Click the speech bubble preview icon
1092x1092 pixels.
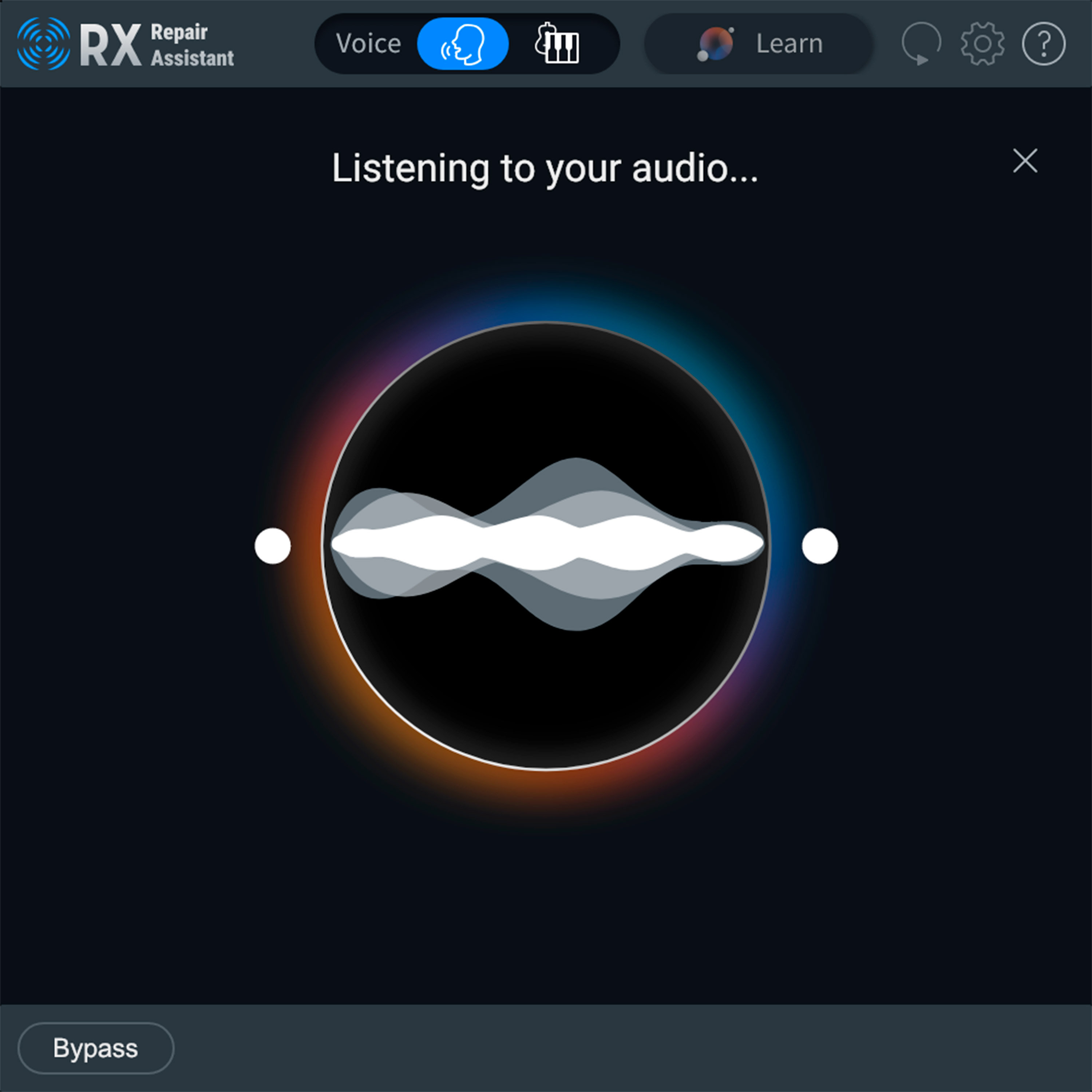921,44
